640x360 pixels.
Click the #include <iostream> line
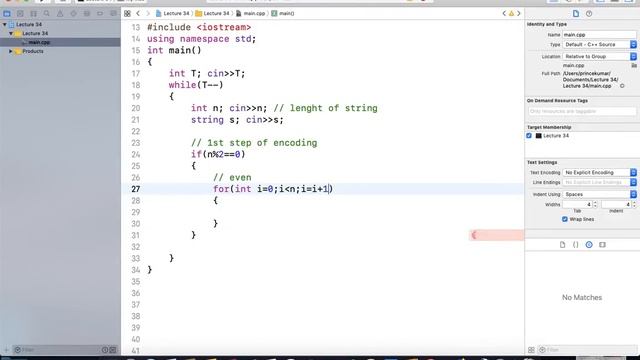pyautogui.click(x=199, y=27)
